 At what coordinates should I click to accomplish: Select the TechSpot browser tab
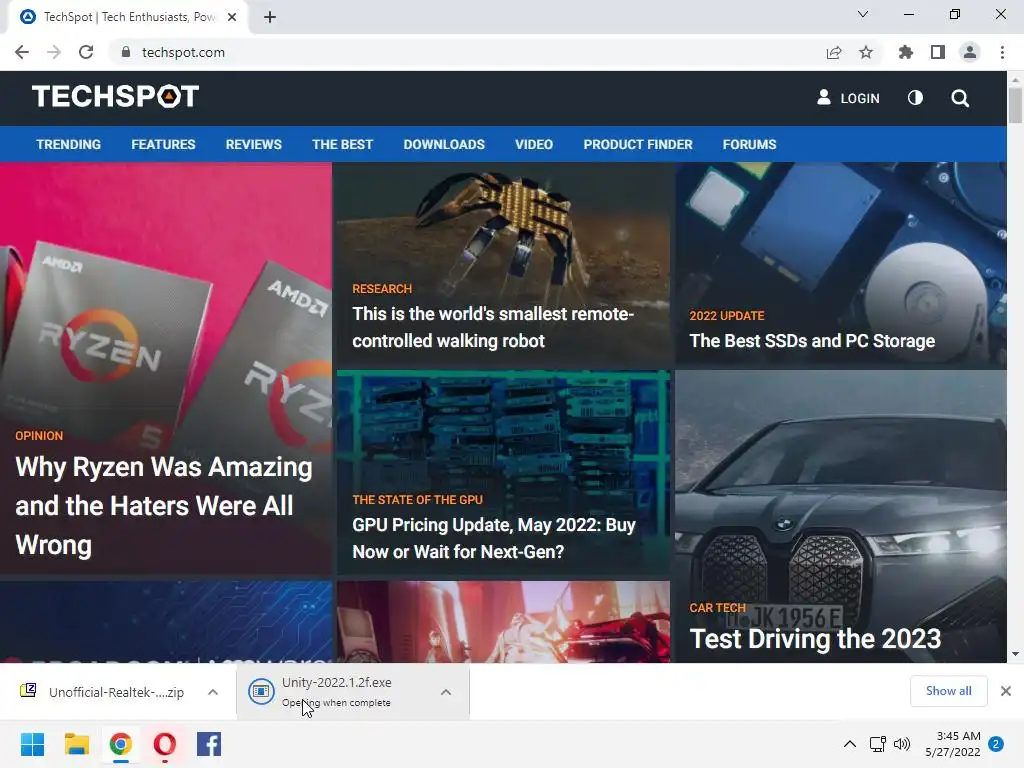pyautogui.click(x=128, y=17)
